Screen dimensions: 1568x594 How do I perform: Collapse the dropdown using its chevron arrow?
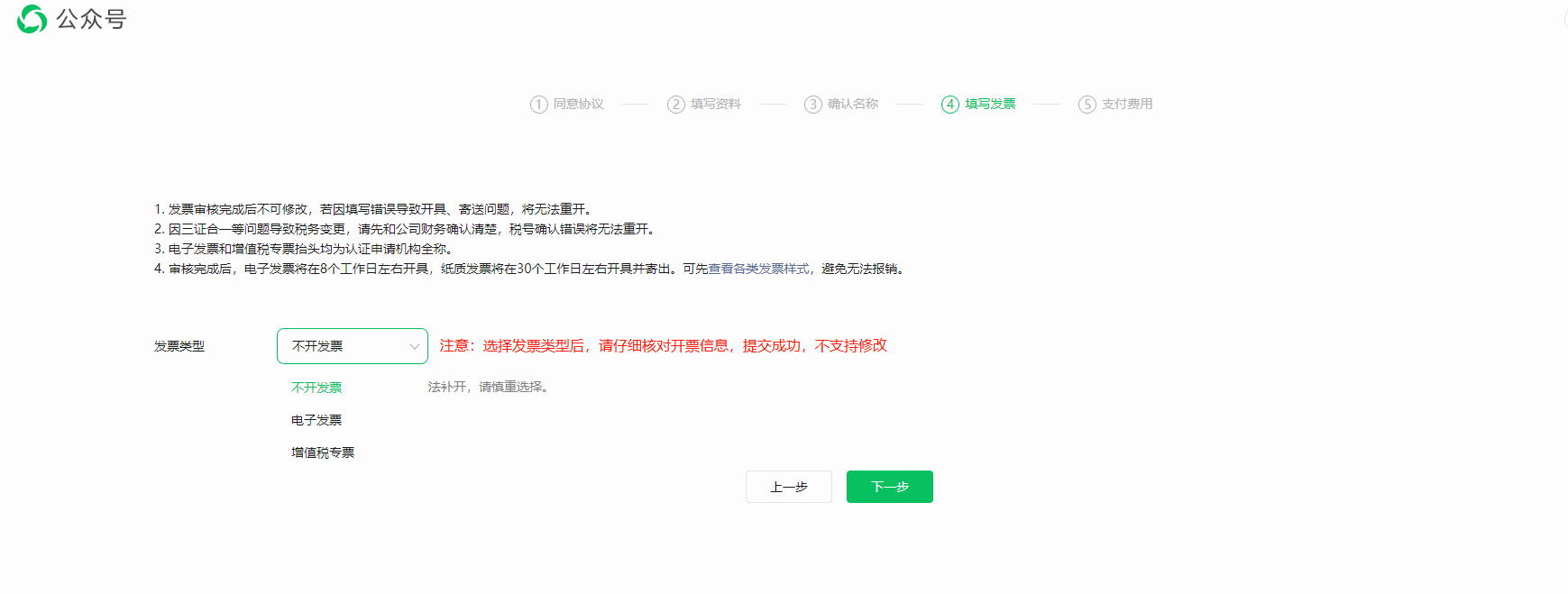point(415,347)
